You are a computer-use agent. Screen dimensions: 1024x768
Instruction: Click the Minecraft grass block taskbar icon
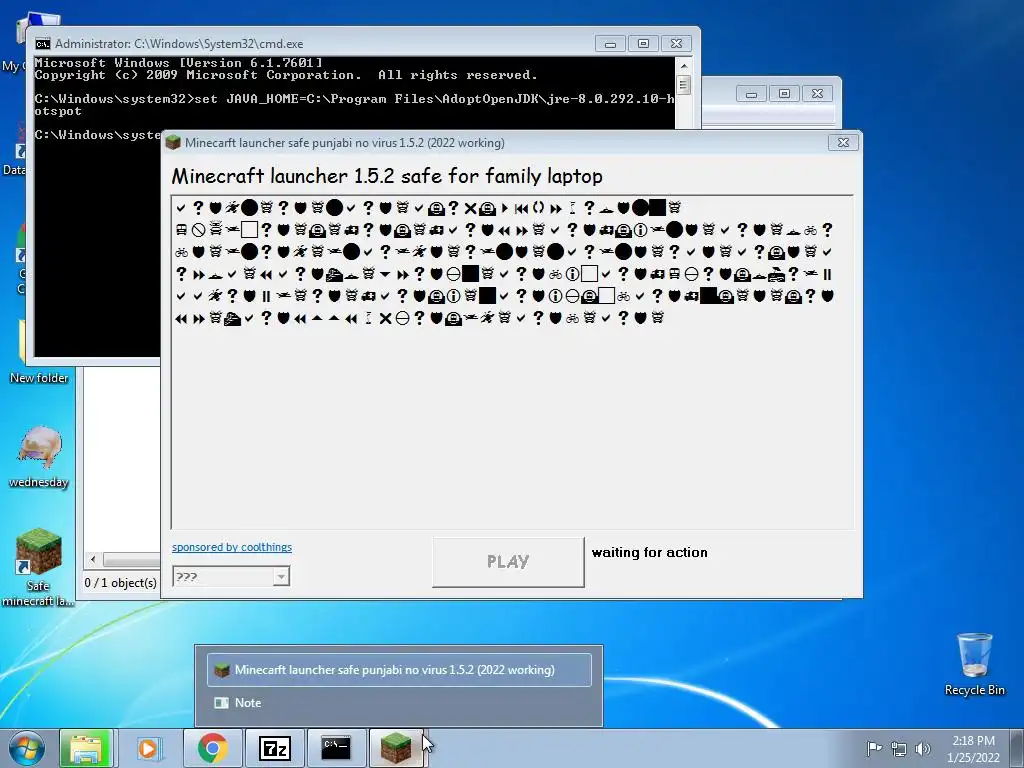(396, 748)
